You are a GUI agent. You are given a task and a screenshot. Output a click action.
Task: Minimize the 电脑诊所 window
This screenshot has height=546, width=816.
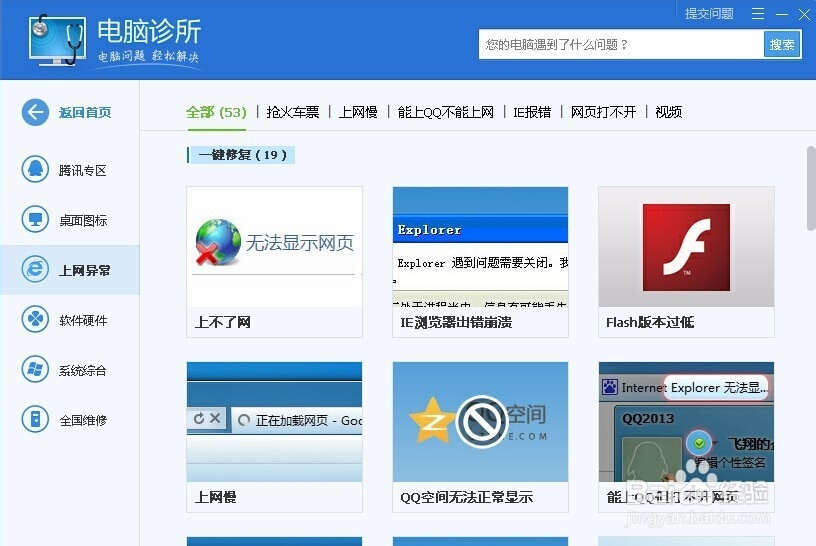click(x=782, y=15)
